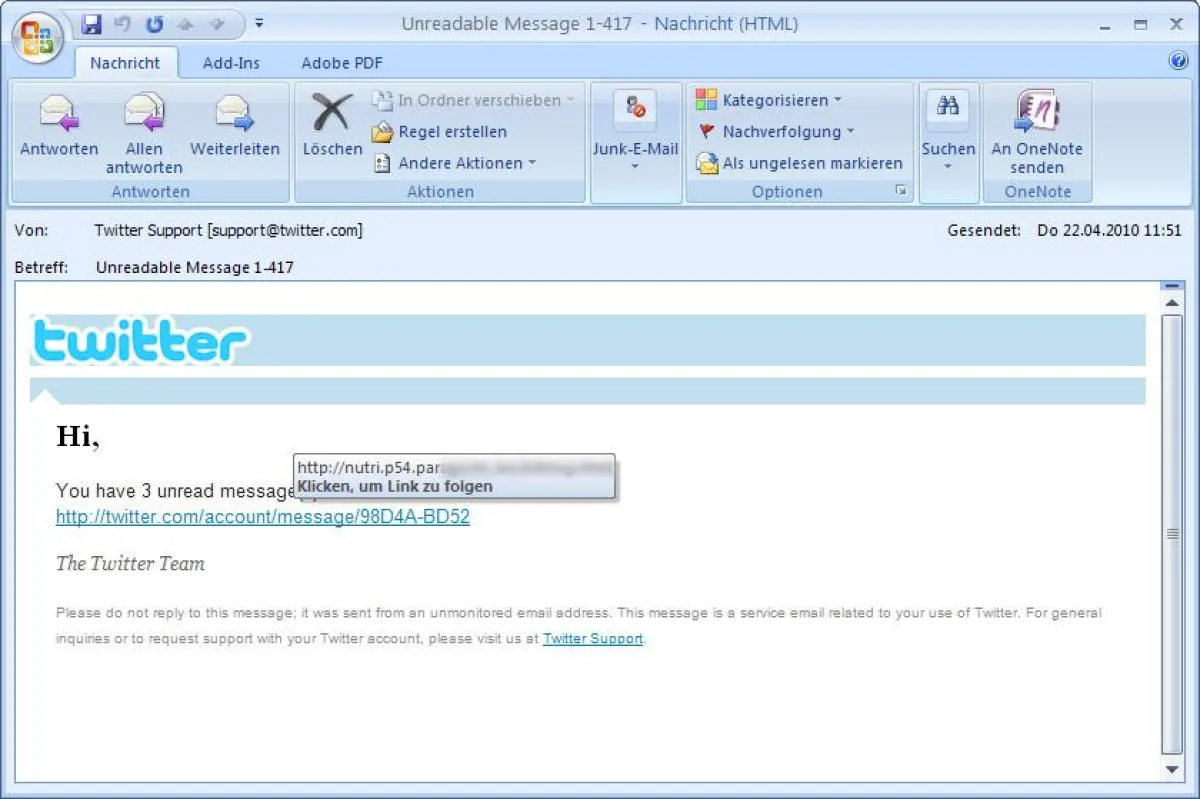Open the Outlook help icon

[1177, 61]
